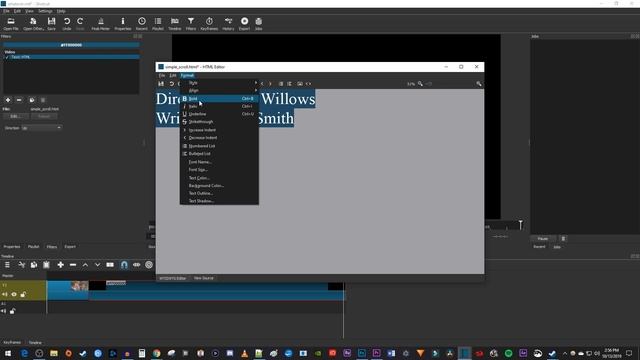Open the Filters panel via the funnel icon
Image resolution: width=640 pixels, height=360 pixels.
point(191,24)
